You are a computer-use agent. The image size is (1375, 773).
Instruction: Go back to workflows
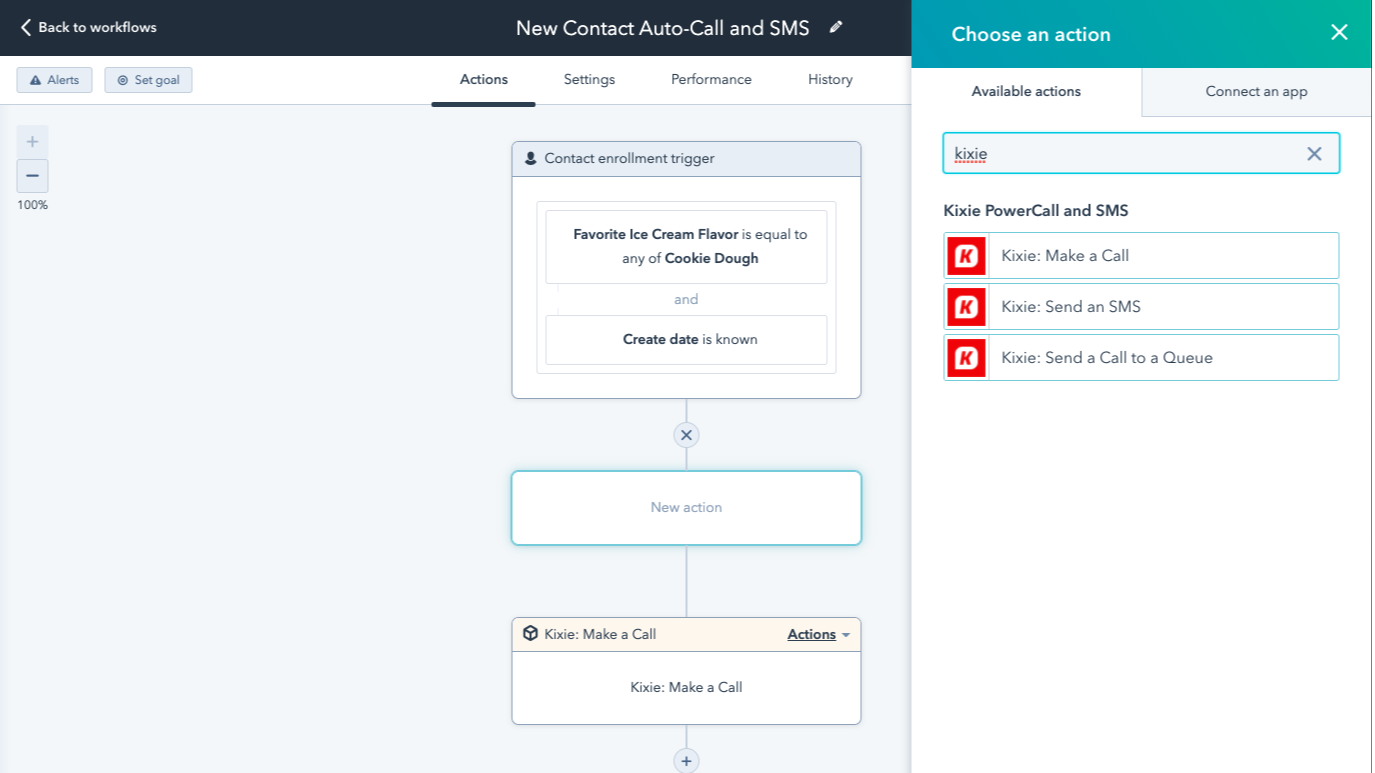[90, 27]
